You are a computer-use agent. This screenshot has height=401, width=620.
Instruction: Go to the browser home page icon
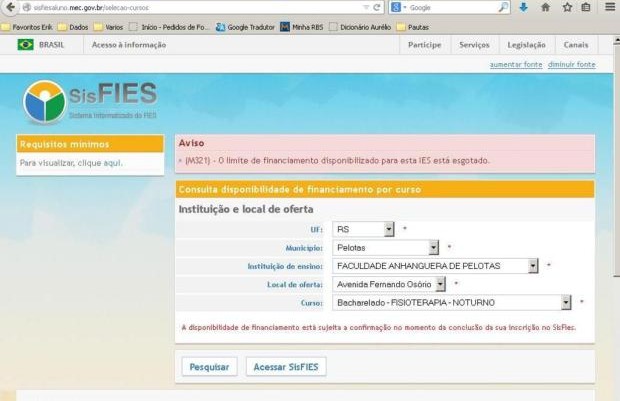[x=545, y=7]
